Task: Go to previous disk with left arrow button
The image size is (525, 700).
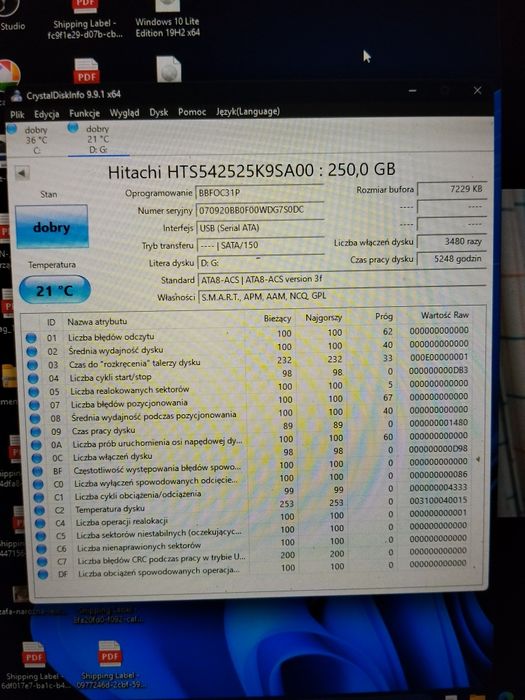Action: point(22,173)
